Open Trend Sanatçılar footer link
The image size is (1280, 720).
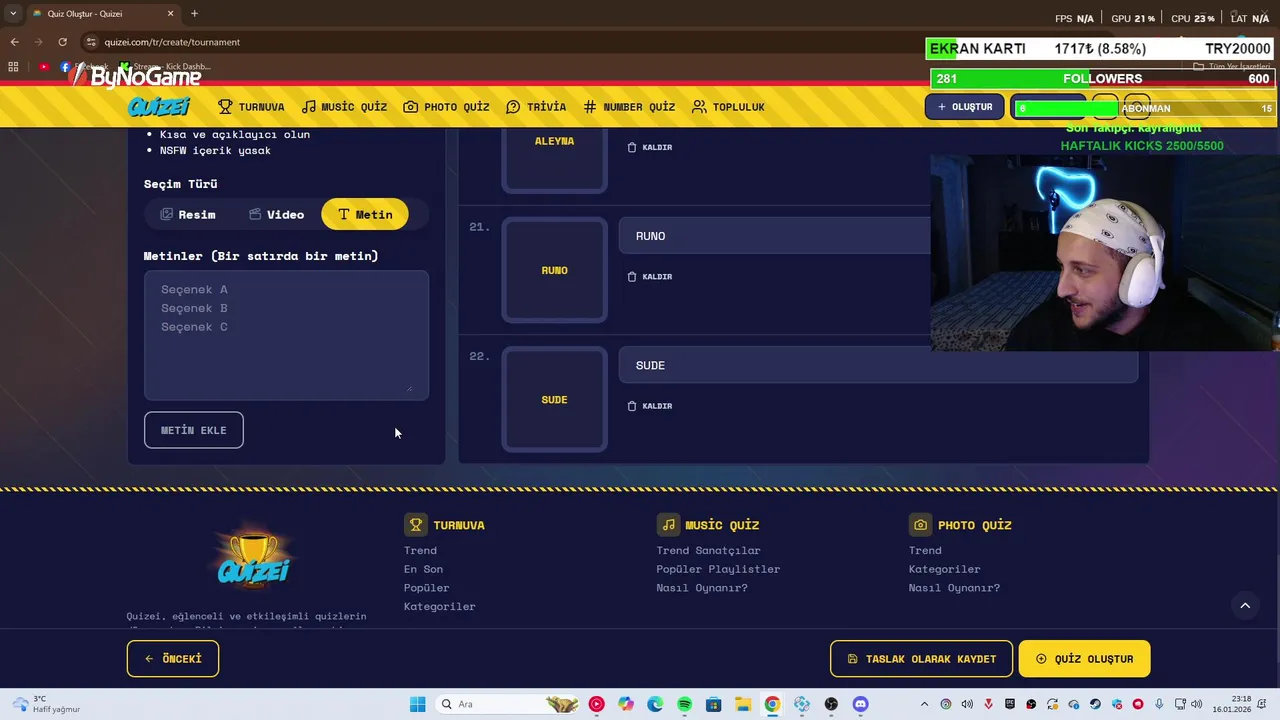708,550
